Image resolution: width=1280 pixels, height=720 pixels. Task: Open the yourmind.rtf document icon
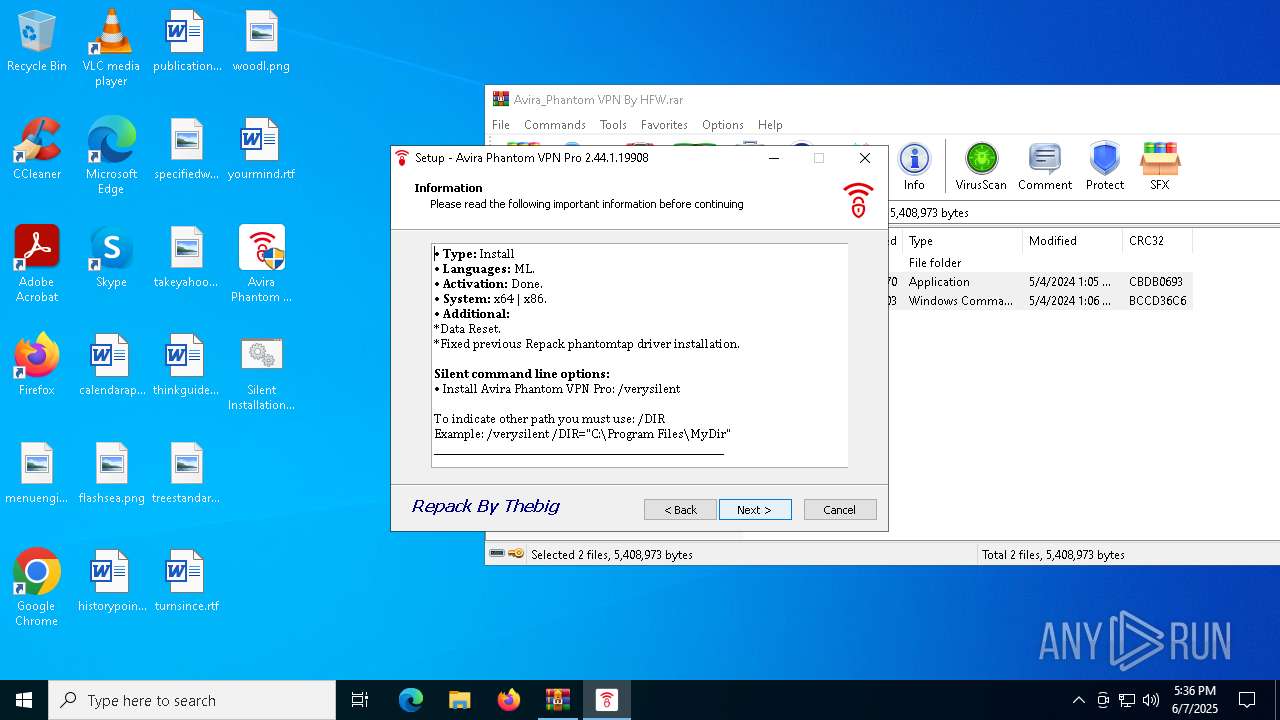pos(261,149)
